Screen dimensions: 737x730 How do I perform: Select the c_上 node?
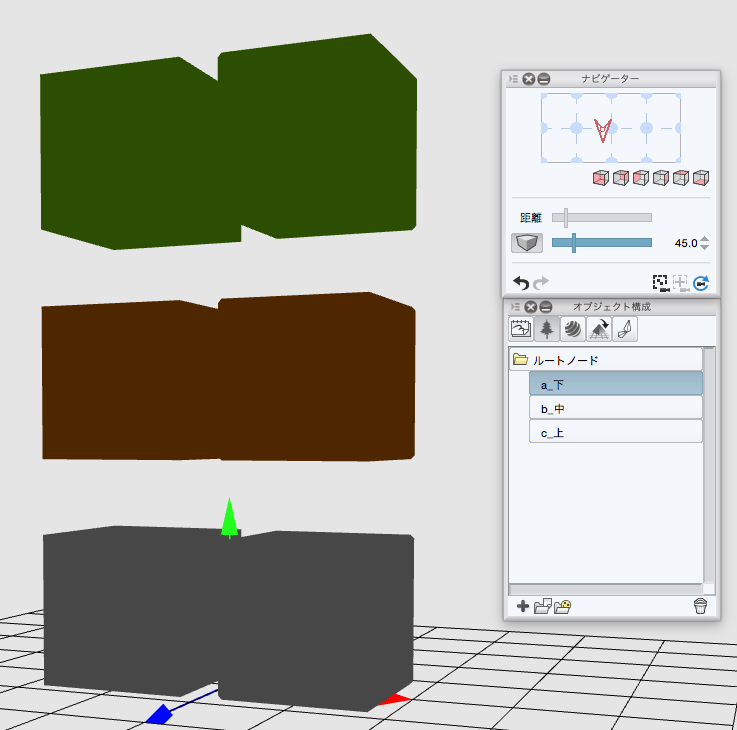(x=615, y=432)
